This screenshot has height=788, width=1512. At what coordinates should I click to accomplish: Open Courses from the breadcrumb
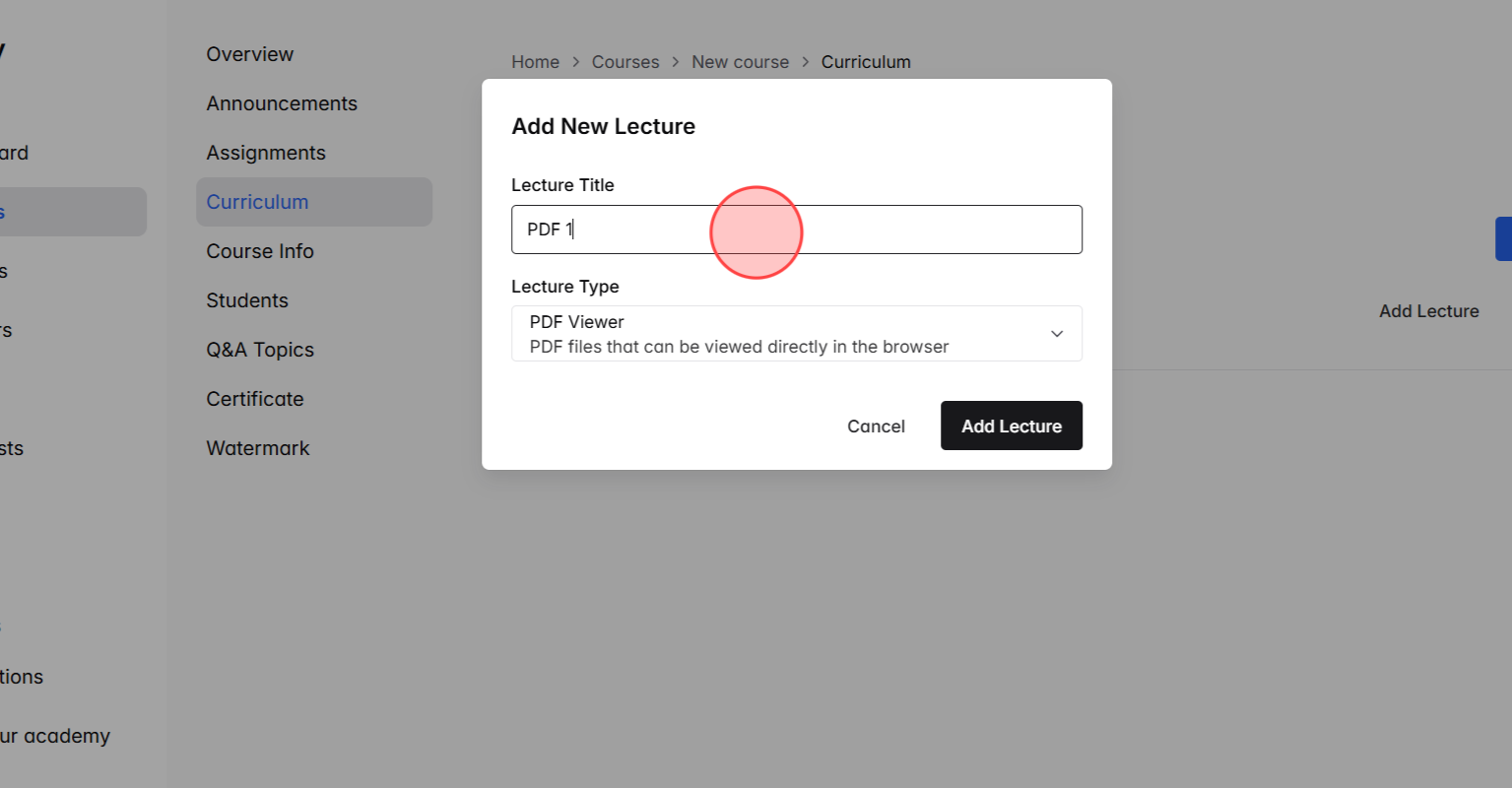click(x=625, y=61)
